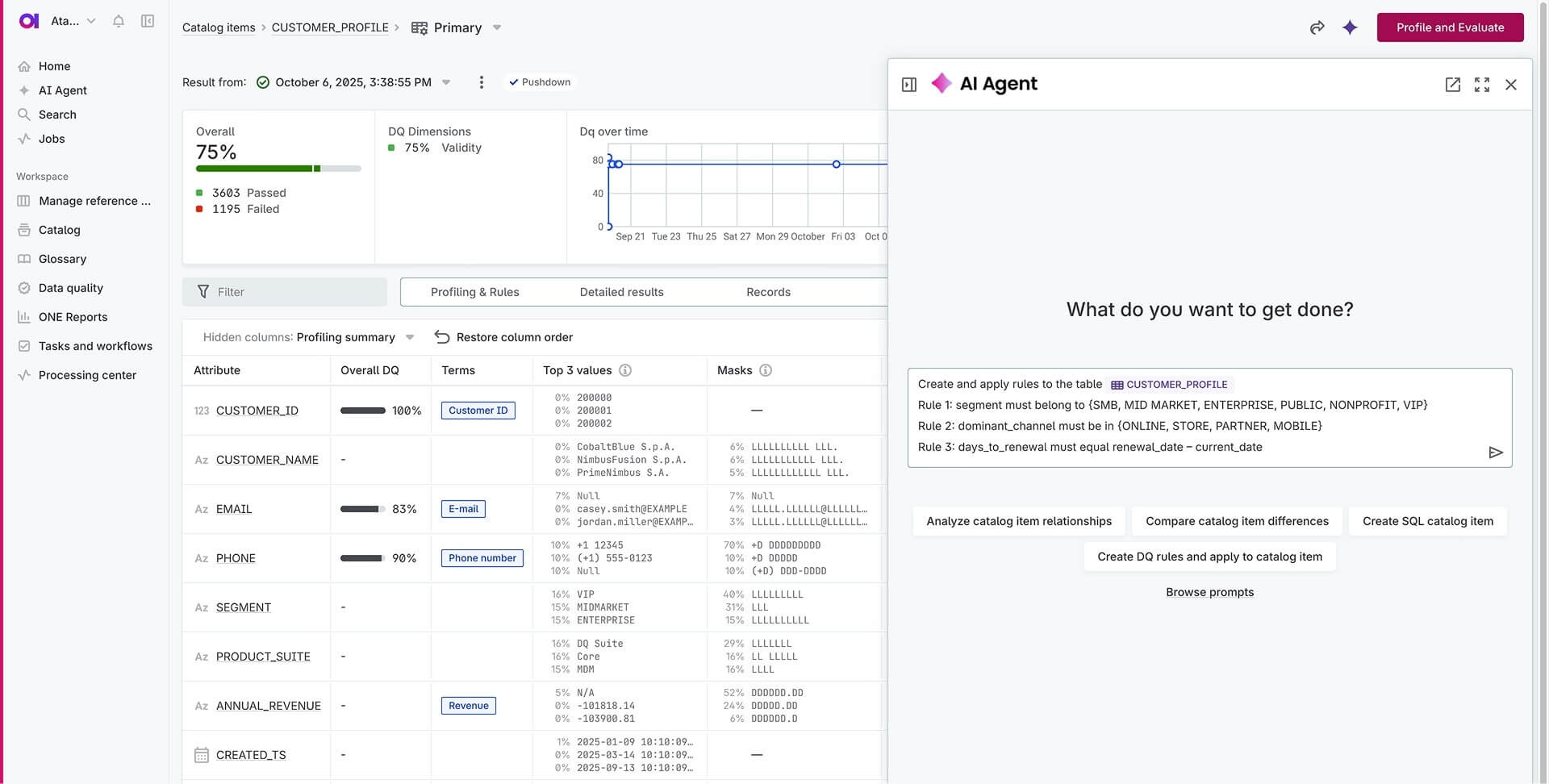This screenshot has width=1549, height=784.
Task: Expand the result date dropdown
Action: pyautogui.click(x=446, y=82)
